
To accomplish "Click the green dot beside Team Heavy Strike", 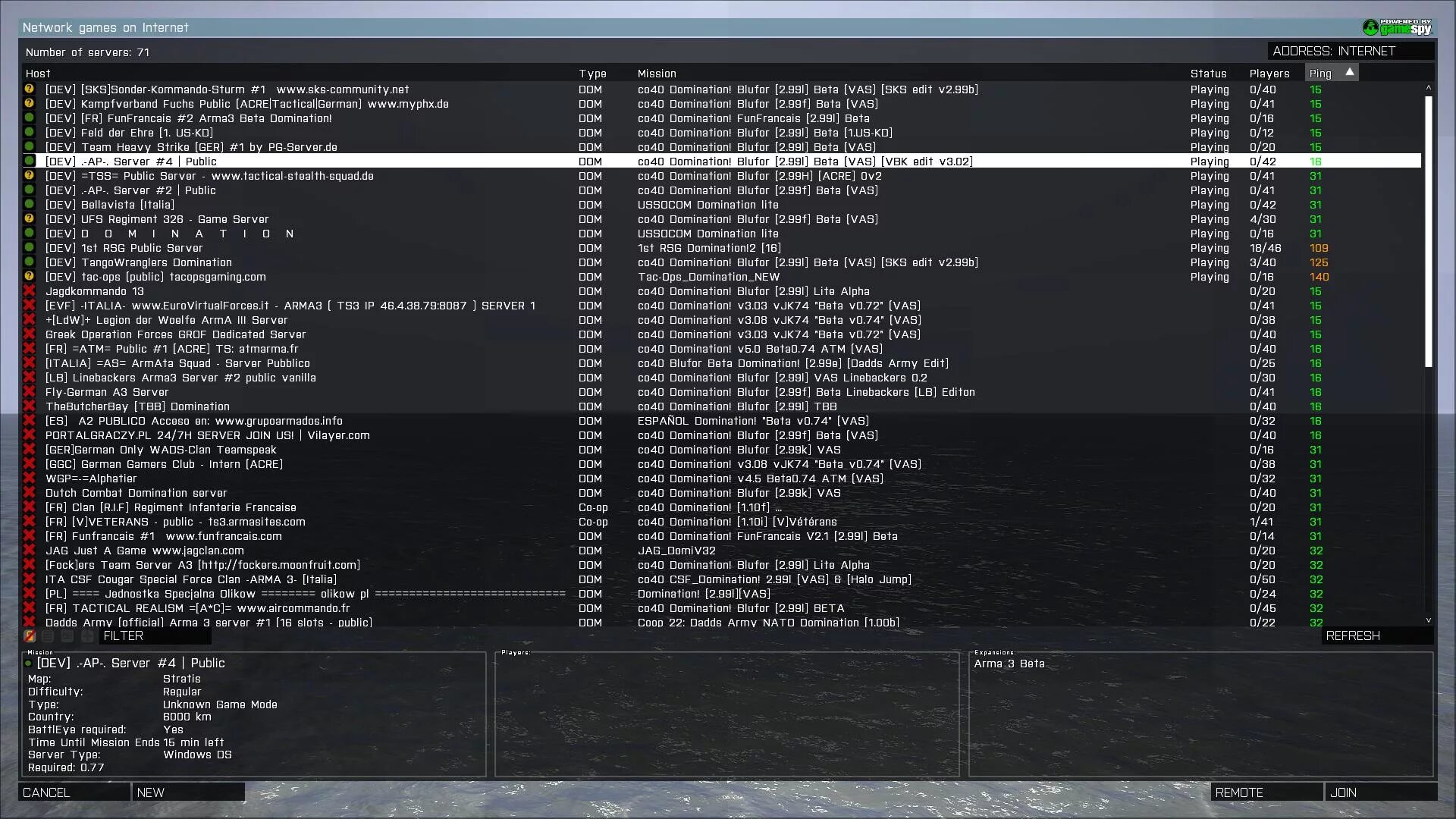I will click(30, 147).
